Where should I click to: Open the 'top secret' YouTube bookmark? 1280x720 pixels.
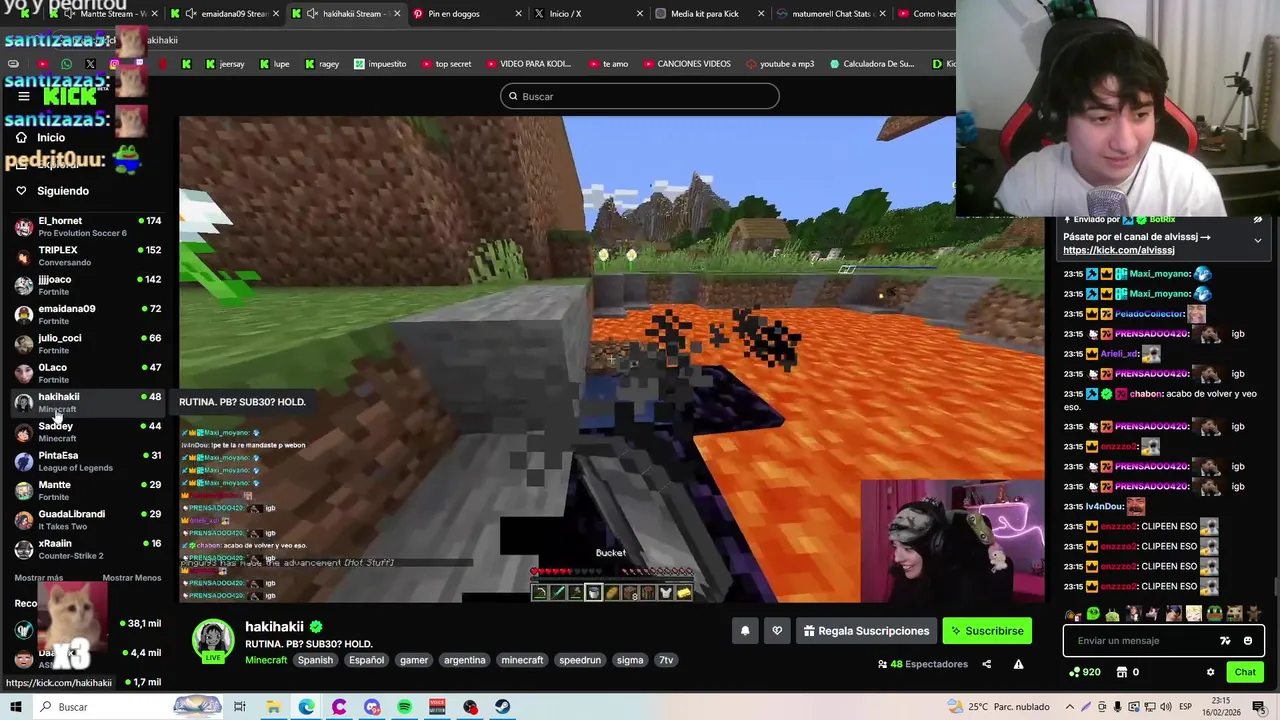(446, 64)
